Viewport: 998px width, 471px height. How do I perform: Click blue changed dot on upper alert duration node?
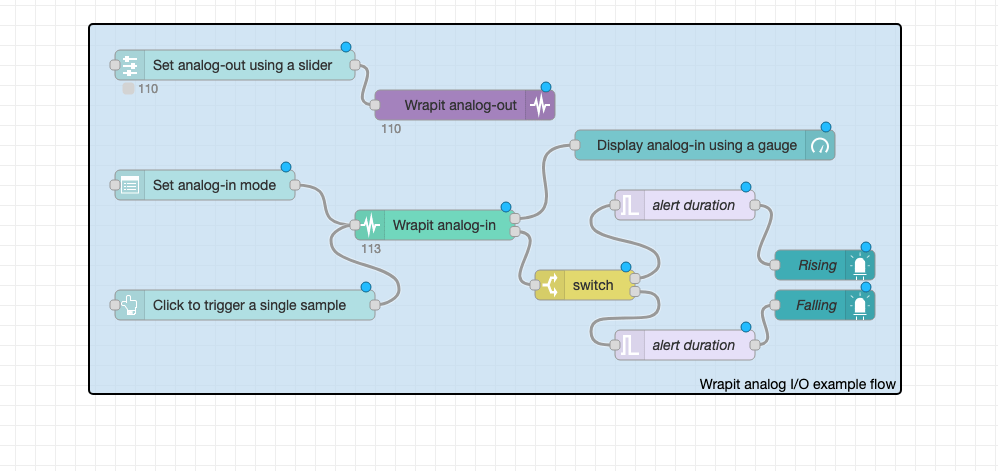coord(745,187)
